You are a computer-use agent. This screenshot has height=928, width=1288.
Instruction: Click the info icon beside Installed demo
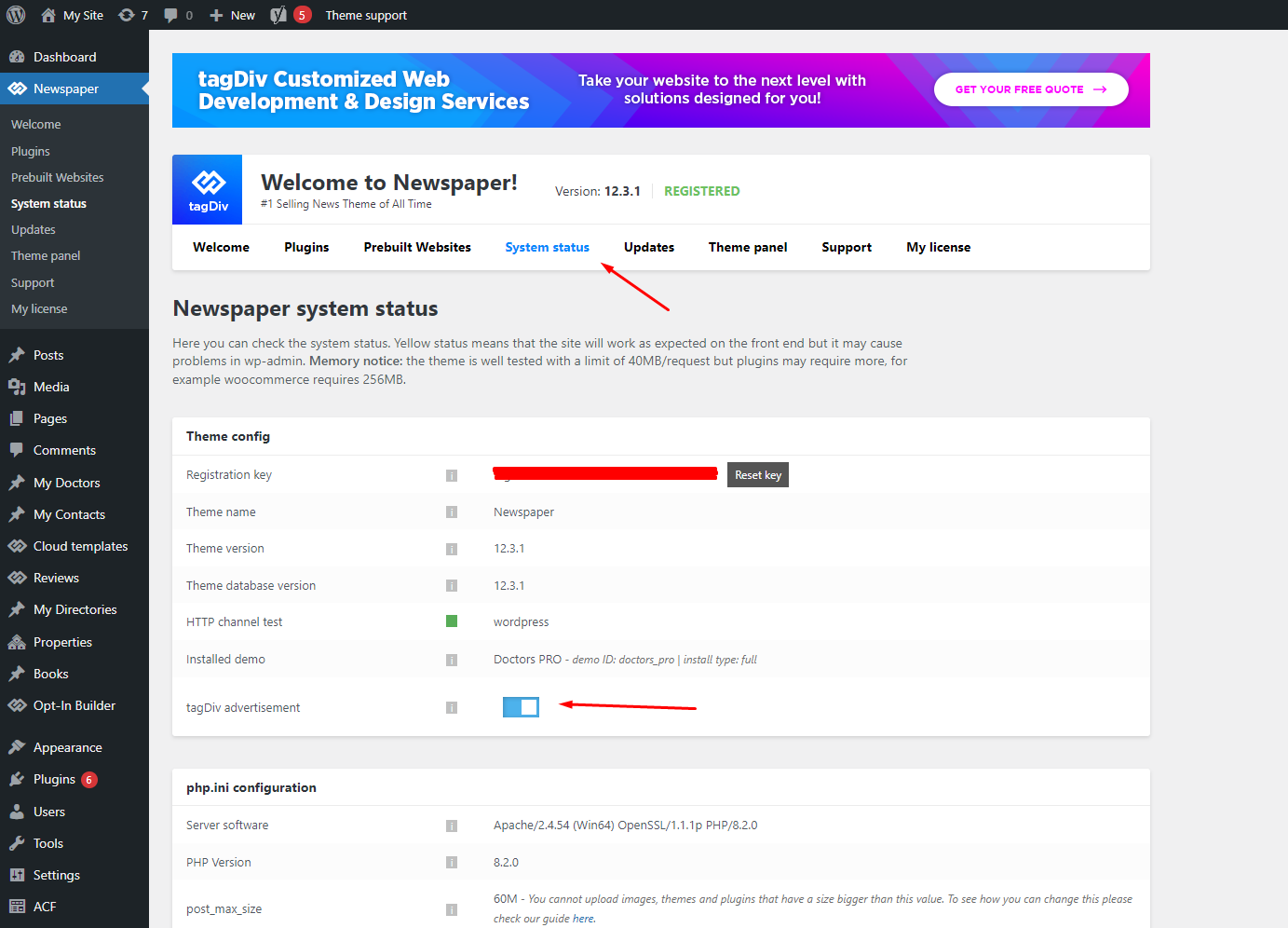point(452,660)
